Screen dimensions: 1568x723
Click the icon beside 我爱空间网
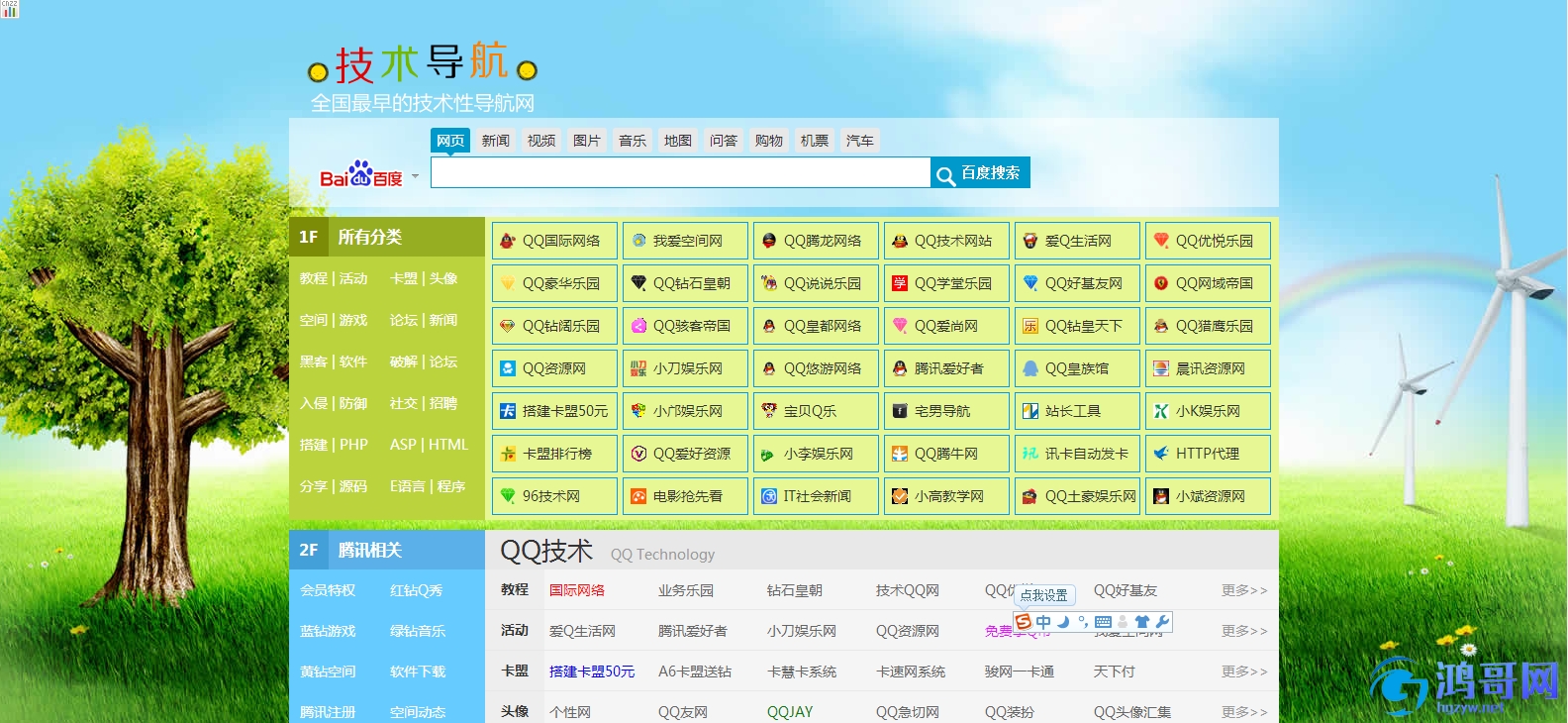pyautogui.click(x=638, y=241)
